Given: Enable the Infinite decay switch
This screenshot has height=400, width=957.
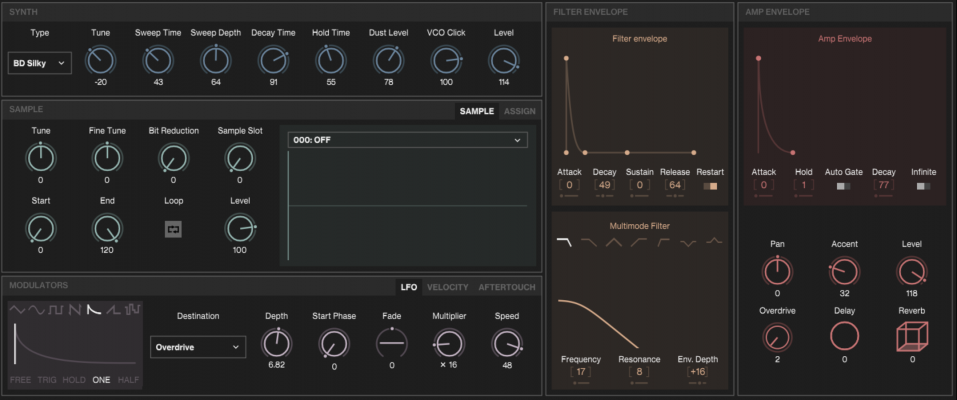Looking at the screenshot, I should pos(923,186).
